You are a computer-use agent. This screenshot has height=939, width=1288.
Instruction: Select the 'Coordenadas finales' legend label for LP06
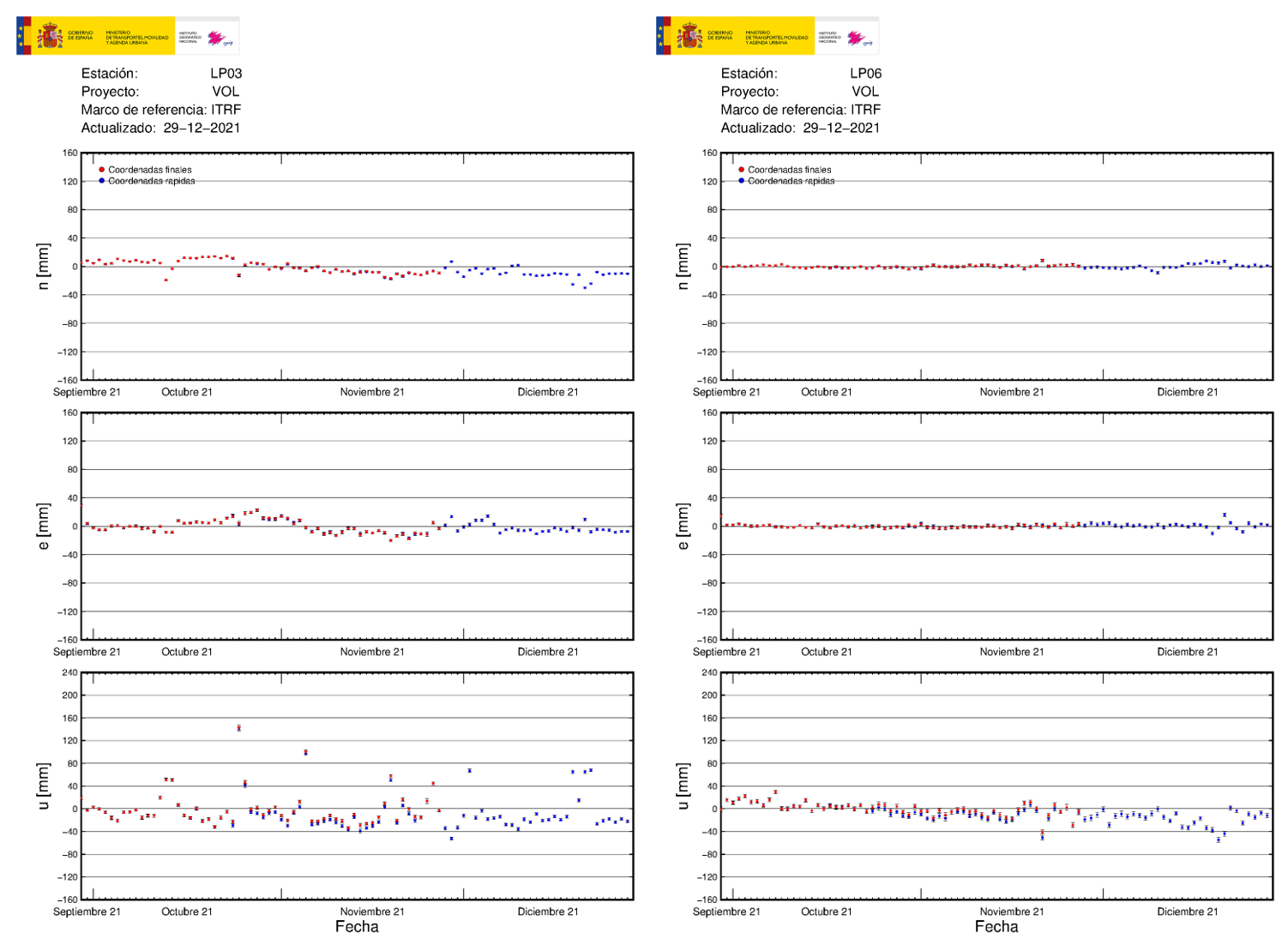(x=789, y=170)
